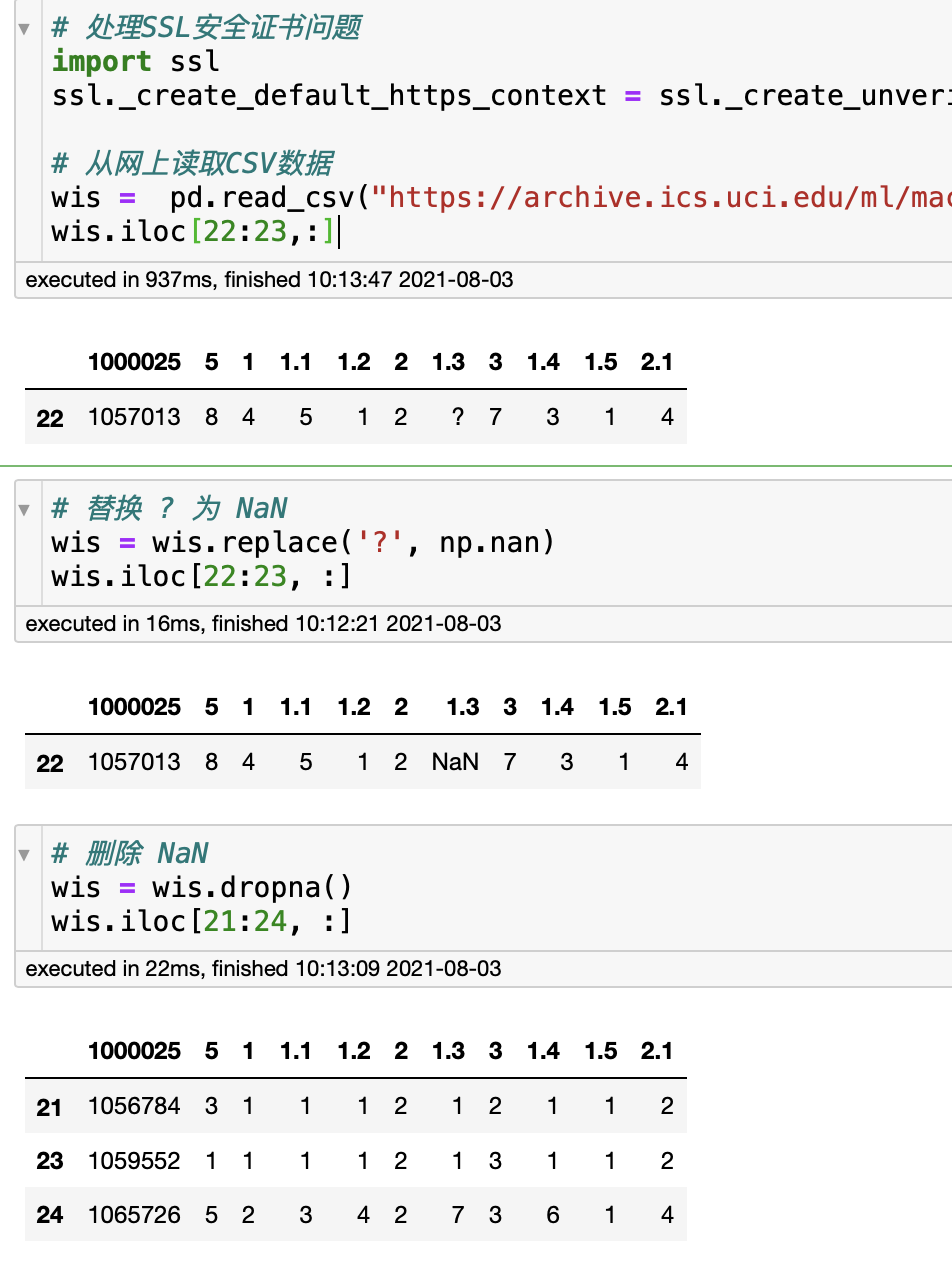
Task: Collapse the replace NaN code cell
Action: coord(24,510)
